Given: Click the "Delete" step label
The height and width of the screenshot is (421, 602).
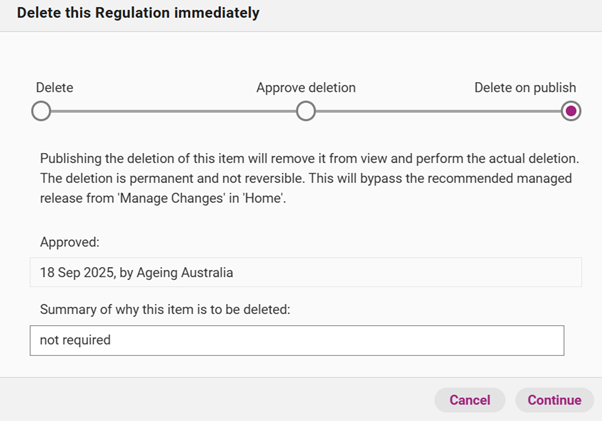Looking at the screenshot, I should pyautogui.click(x=55, y=88).
